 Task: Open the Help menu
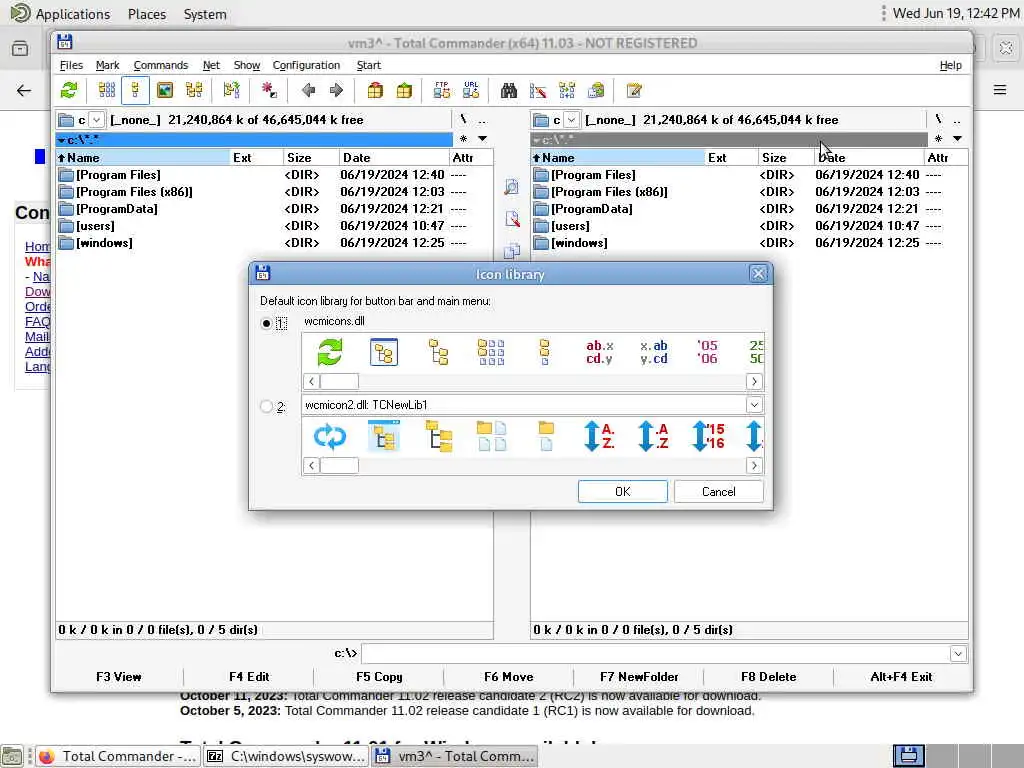point(950,65)
